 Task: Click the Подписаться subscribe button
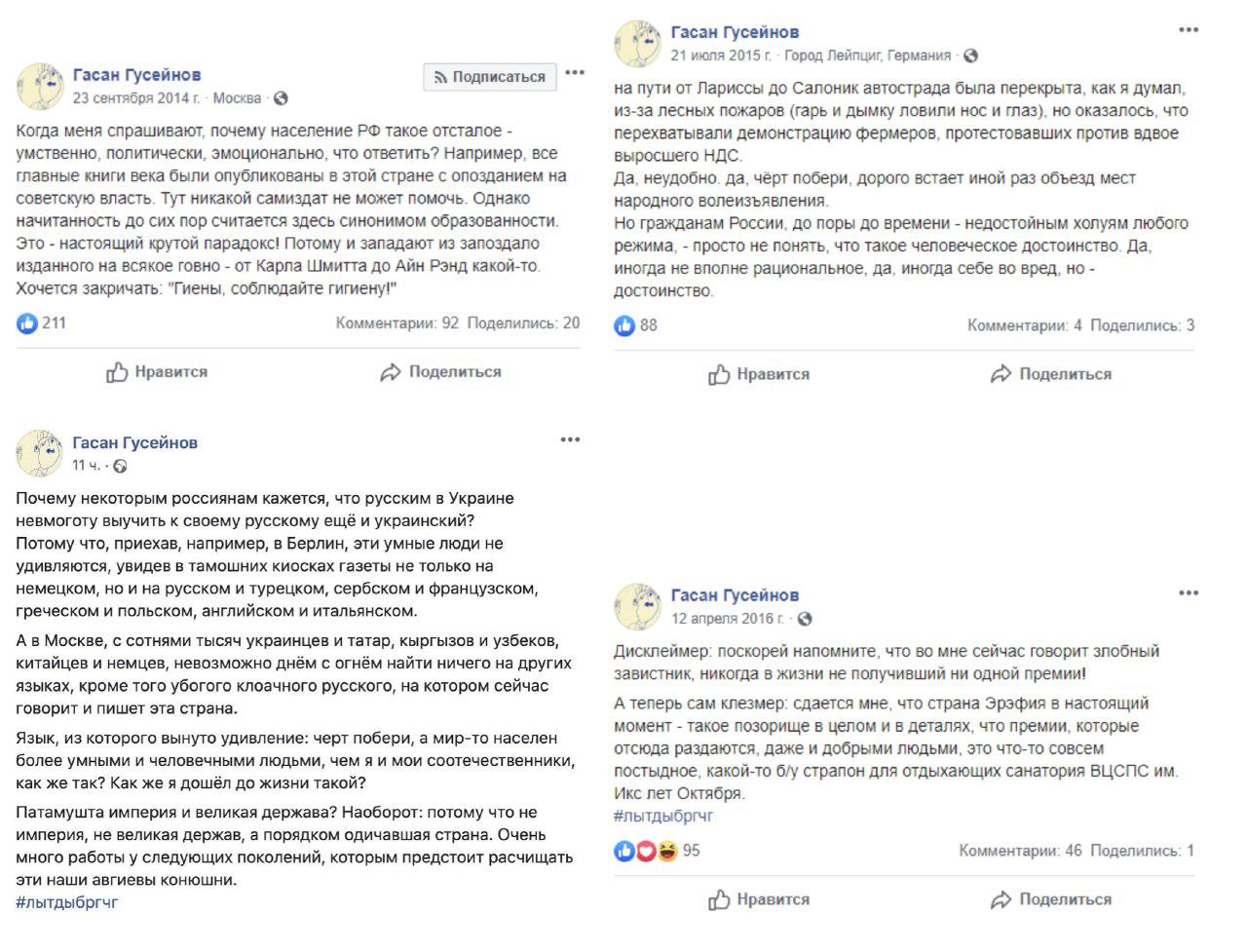[x=490, y=77]
